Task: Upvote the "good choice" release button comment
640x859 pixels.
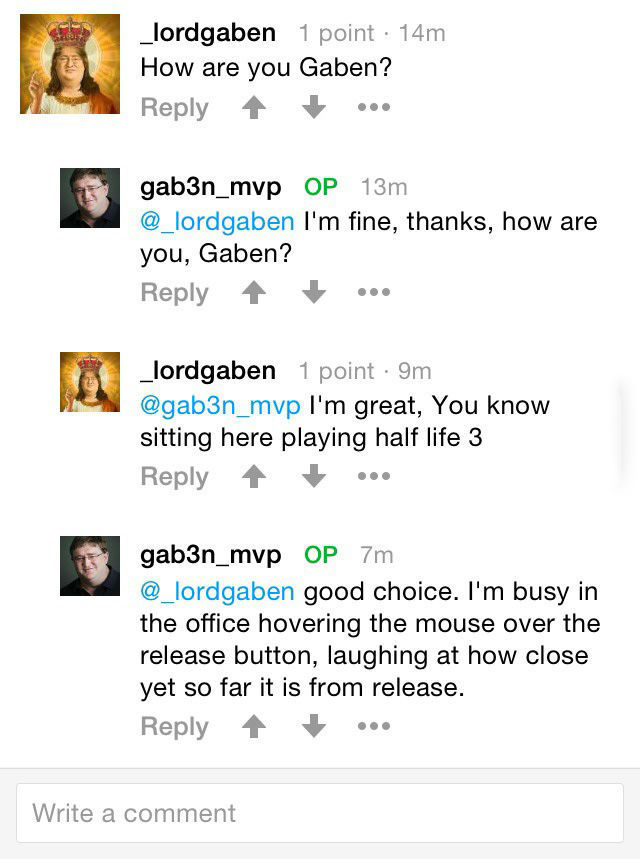Action: (x=254, y=726)
